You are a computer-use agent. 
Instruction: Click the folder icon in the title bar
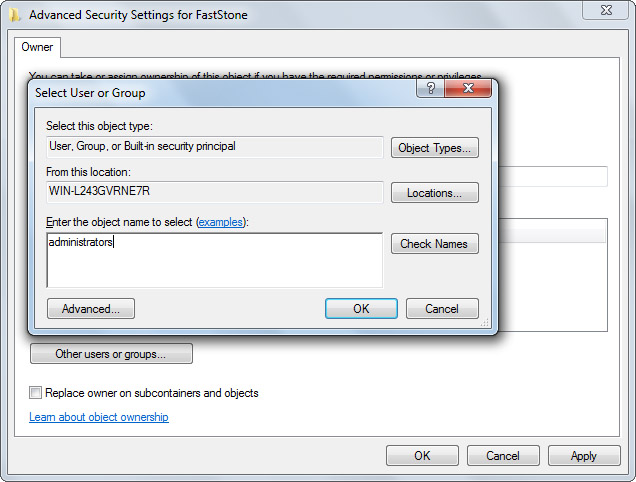tap(15, 15)
